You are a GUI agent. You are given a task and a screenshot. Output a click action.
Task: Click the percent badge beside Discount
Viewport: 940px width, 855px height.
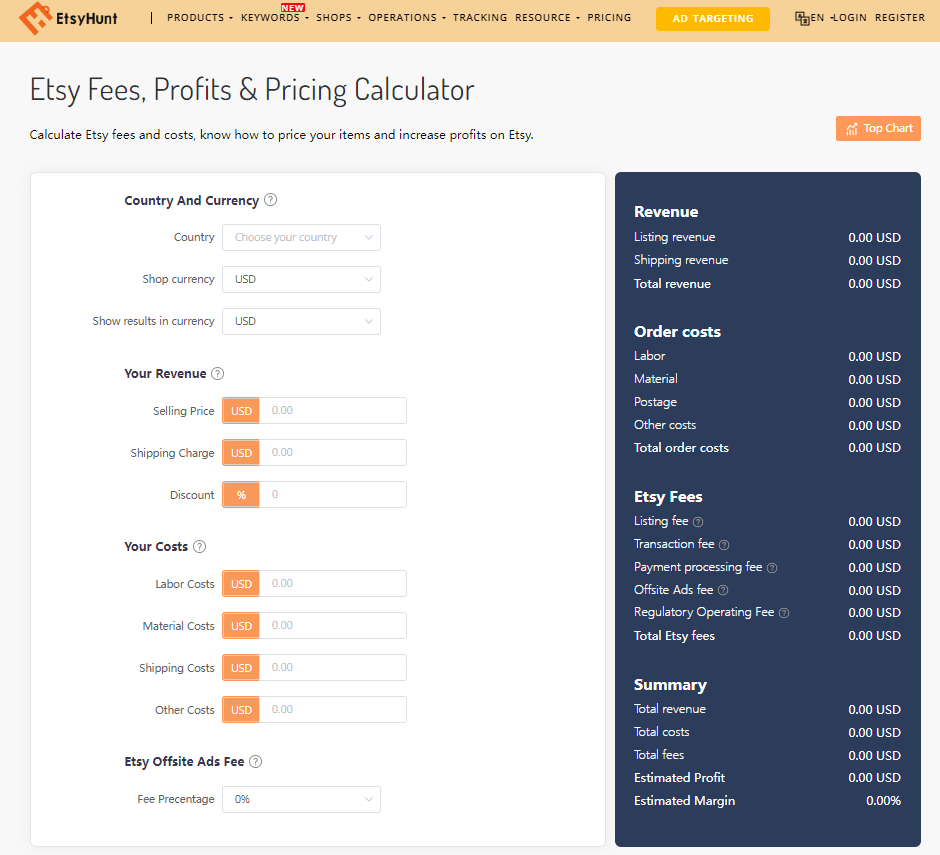pyautogui.click(x=240, y=494)
